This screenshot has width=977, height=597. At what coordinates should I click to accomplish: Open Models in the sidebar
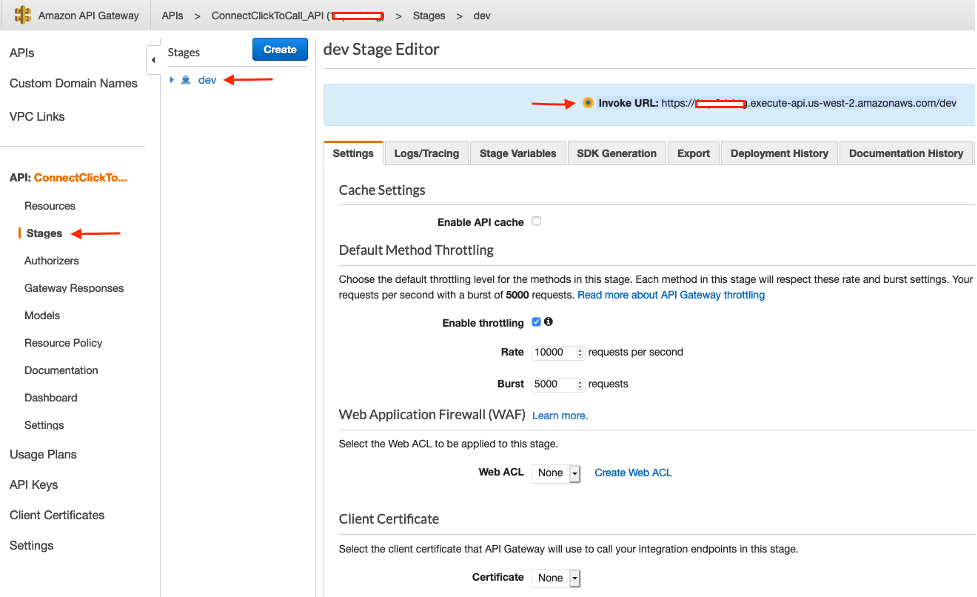(42, 315)
